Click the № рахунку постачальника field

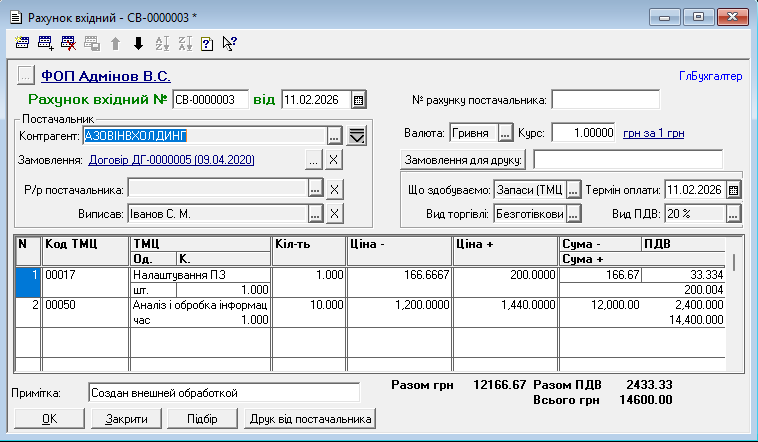point(605,100)
